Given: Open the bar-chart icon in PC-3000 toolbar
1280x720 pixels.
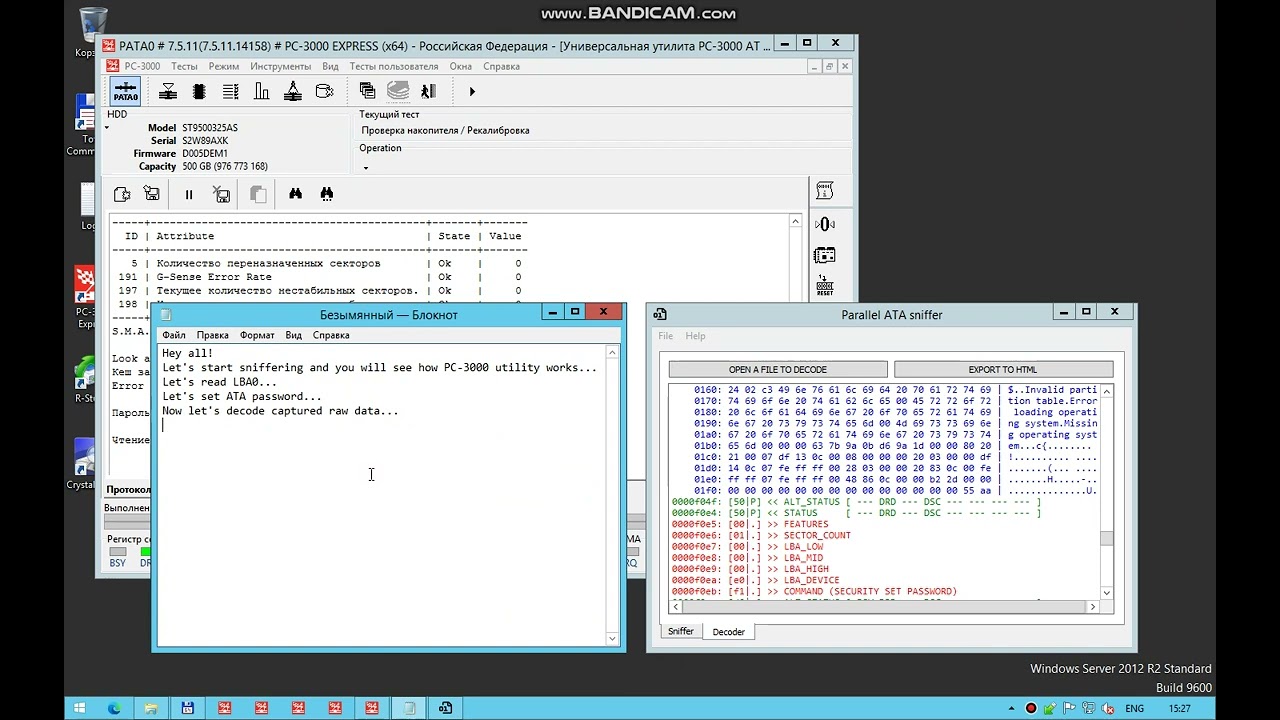Looking at the screenshot, I should tap(262, 91).
